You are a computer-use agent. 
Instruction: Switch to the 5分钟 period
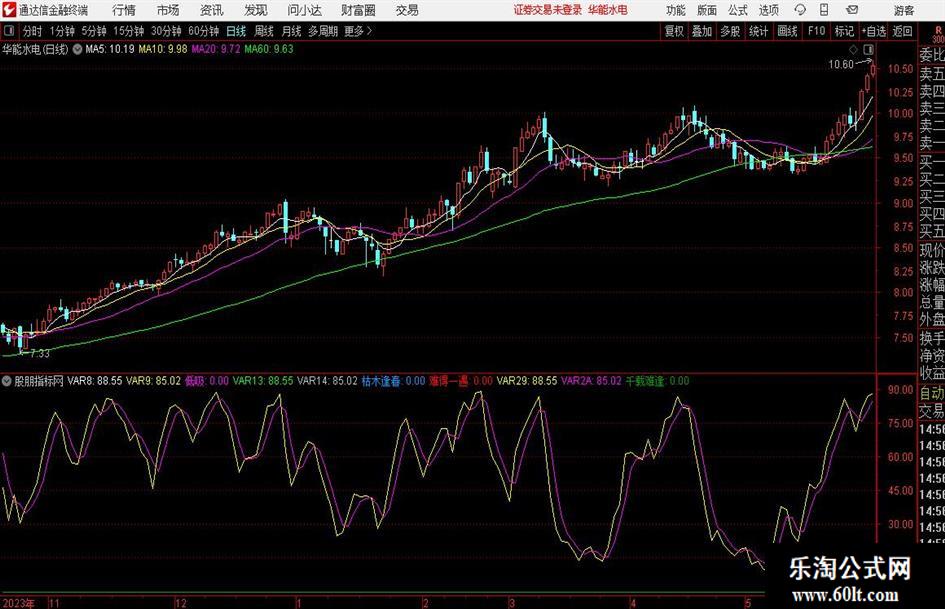[x=93, y=31]
